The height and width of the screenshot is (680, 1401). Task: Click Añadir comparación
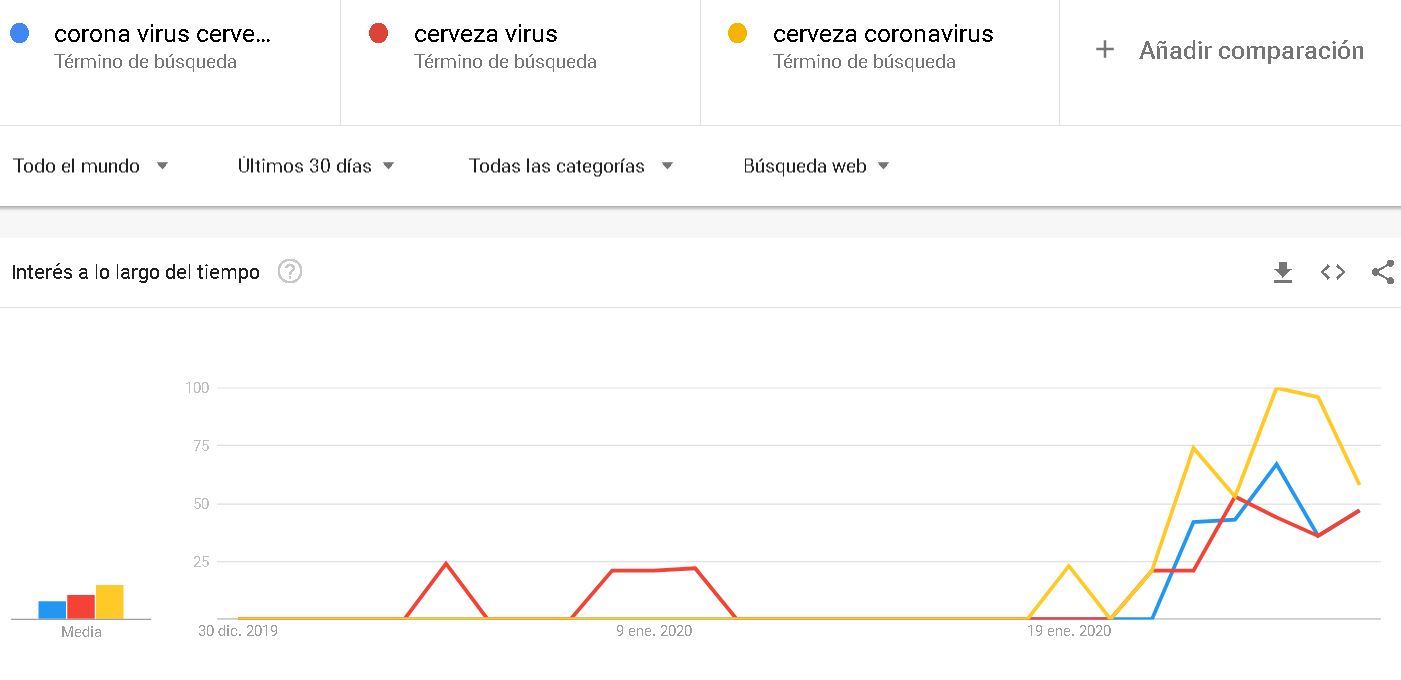[1251, 50]
